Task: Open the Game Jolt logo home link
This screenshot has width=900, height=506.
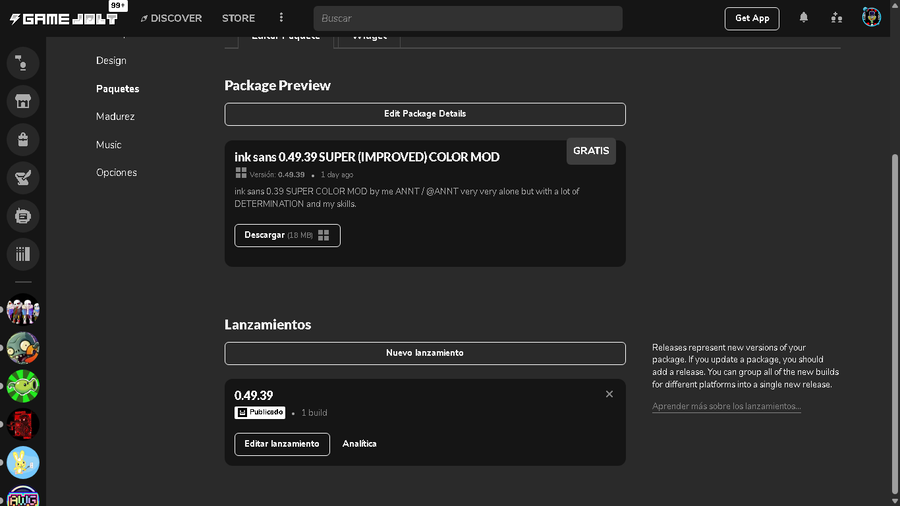Action: [x=64, y=19]
